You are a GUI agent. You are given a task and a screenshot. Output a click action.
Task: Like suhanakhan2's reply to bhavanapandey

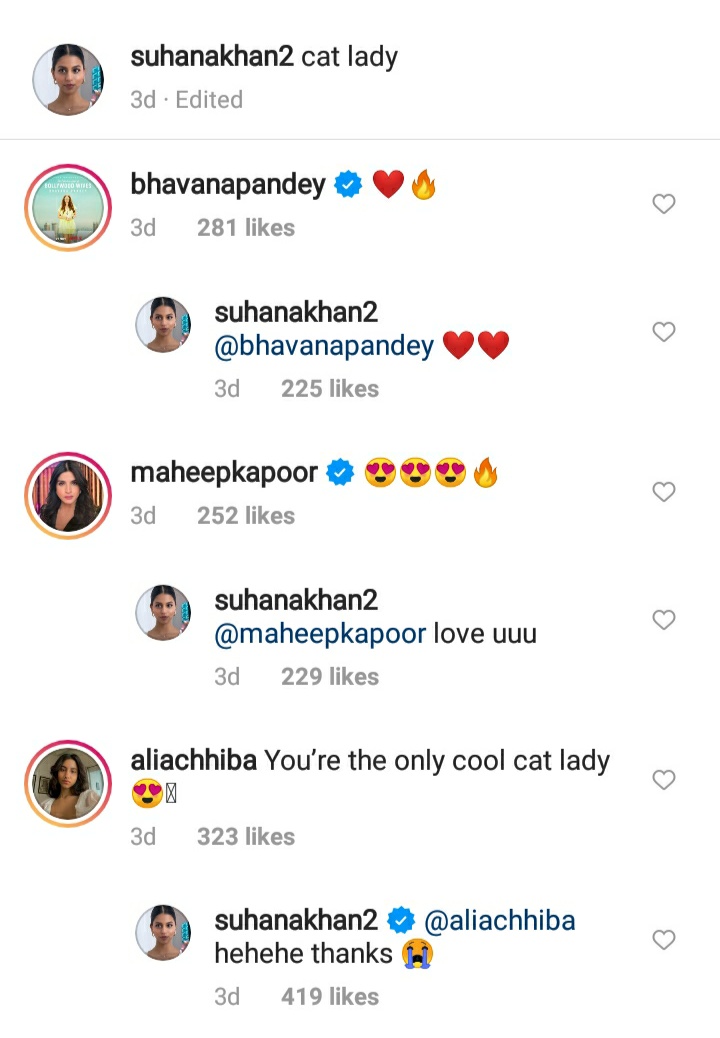[x=663, y=332]
